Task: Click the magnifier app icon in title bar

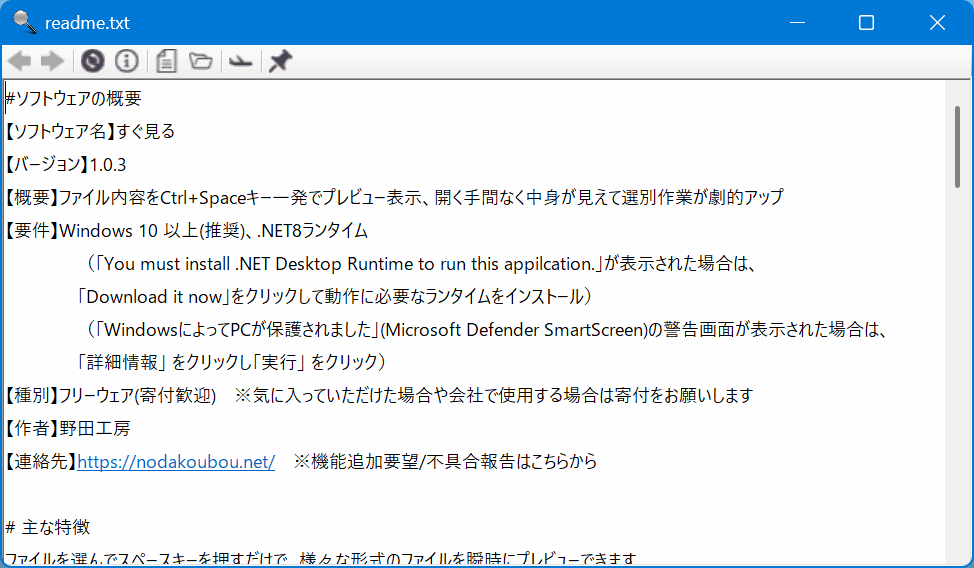Action: 24,22
